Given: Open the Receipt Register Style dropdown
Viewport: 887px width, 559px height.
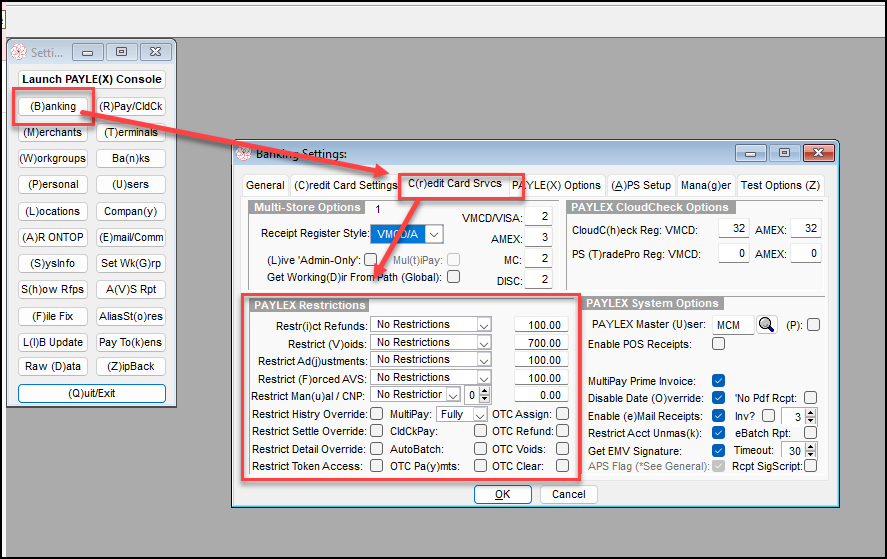Looking at the screenshot, I should [x=434, y=234].
